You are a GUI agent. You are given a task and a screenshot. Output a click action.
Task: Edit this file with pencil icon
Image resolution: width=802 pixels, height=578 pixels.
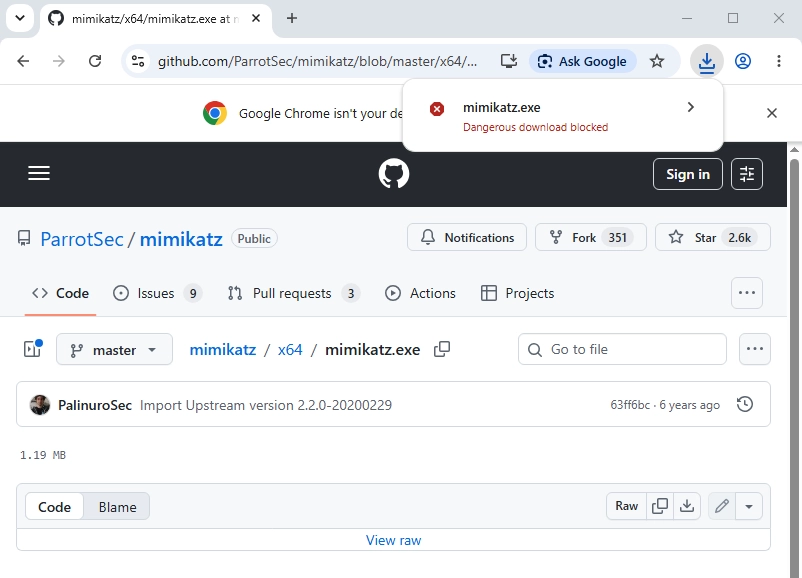pos(722,506)
